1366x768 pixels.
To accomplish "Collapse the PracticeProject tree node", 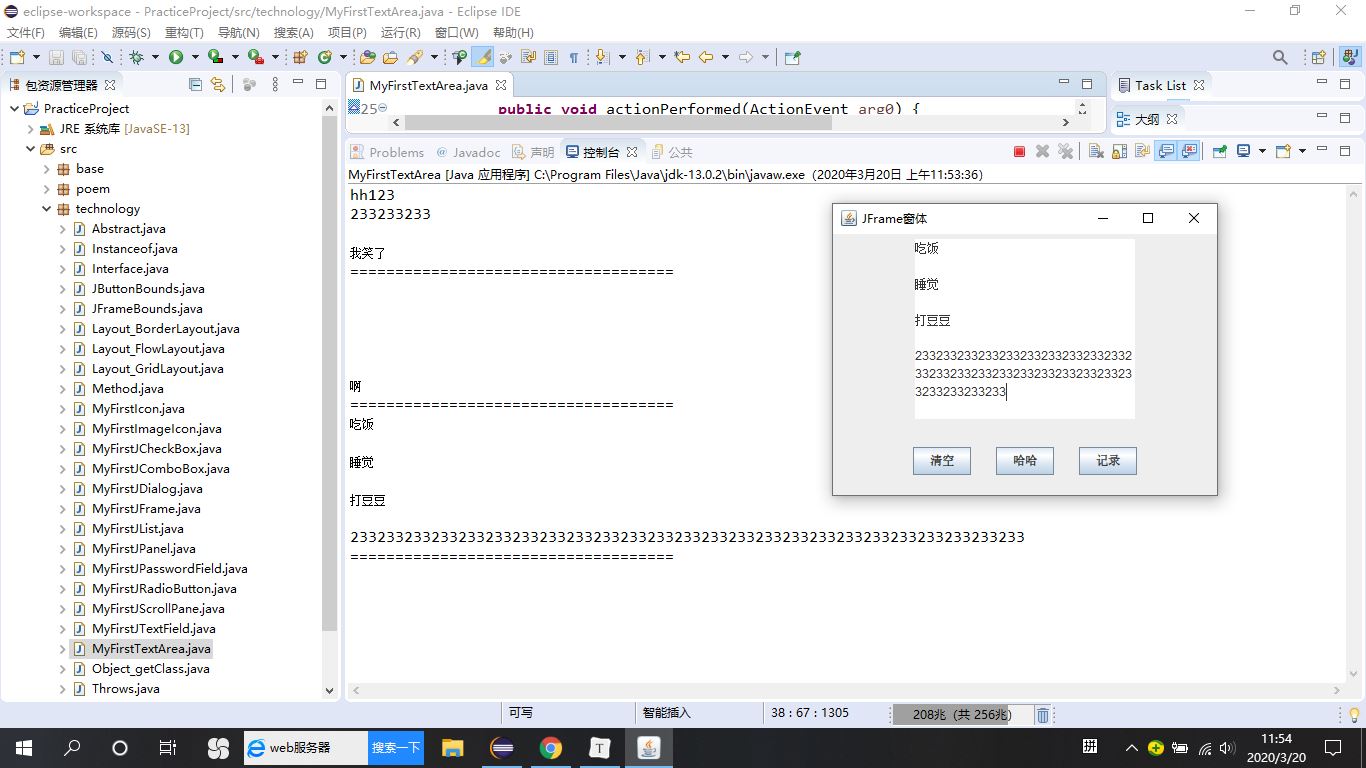I will tap(14, 108).
